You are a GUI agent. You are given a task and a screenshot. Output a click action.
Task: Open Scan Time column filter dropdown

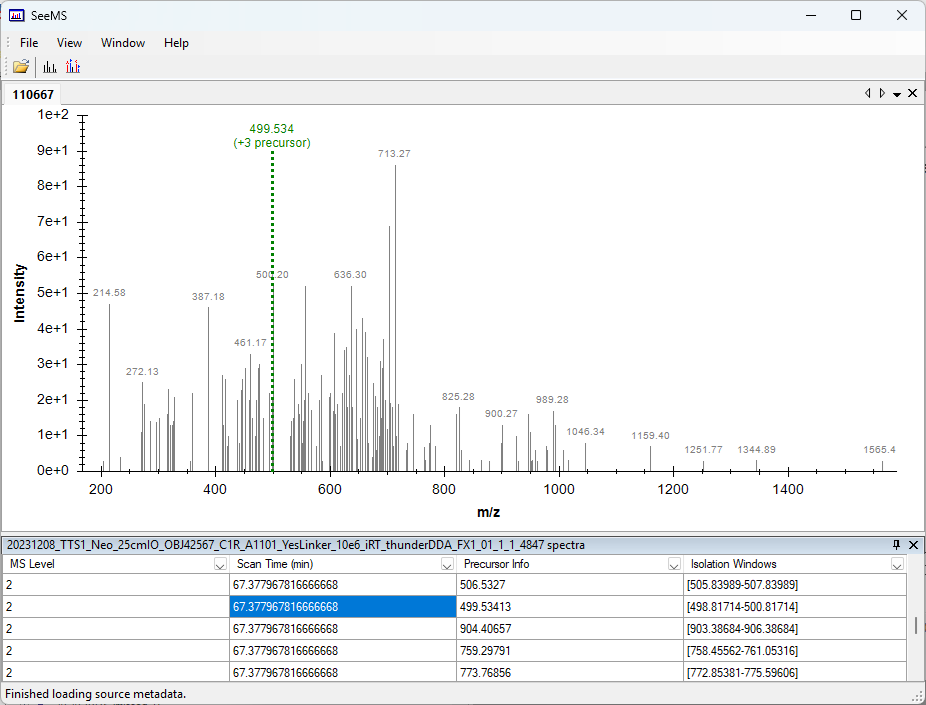[x=447, y=565]
